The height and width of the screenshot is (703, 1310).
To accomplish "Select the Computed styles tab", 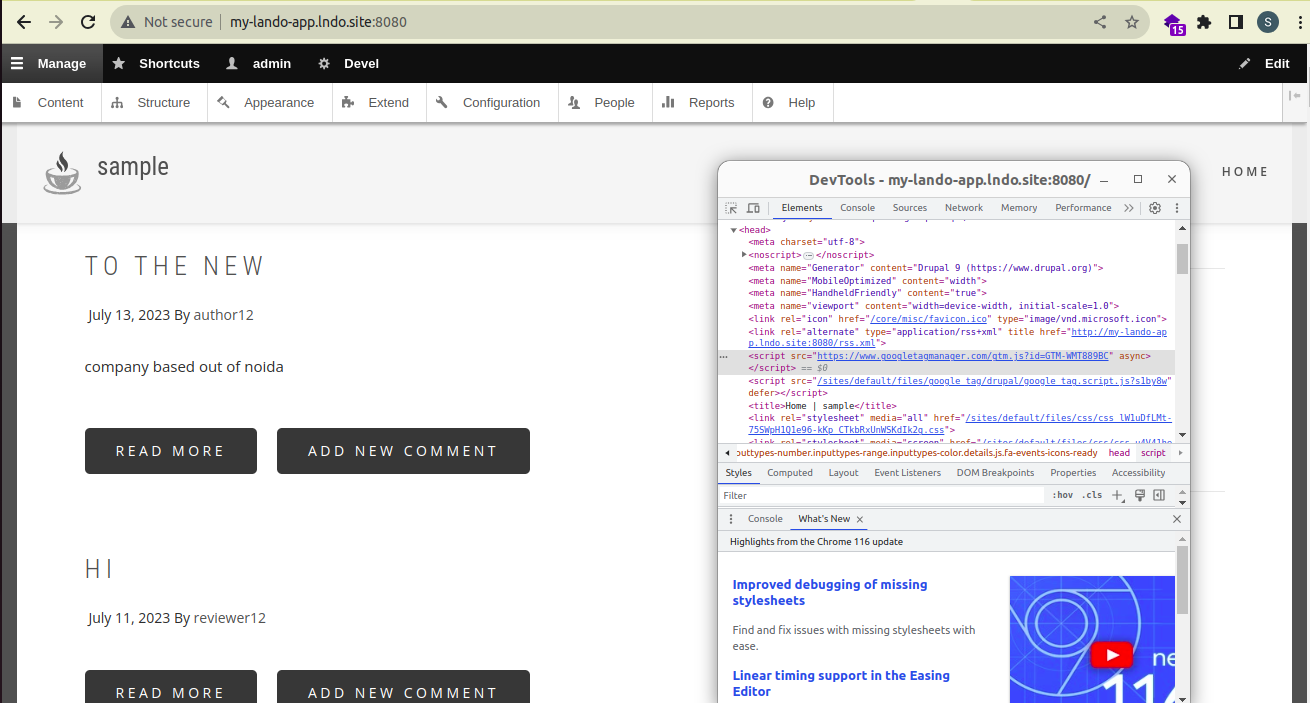I will point(790,473).
